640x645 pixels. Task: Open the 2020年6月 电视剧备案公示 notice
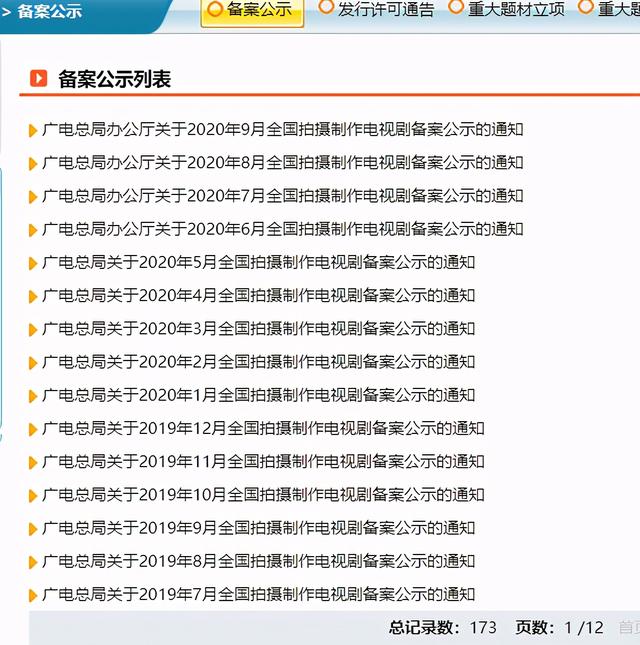283,229
